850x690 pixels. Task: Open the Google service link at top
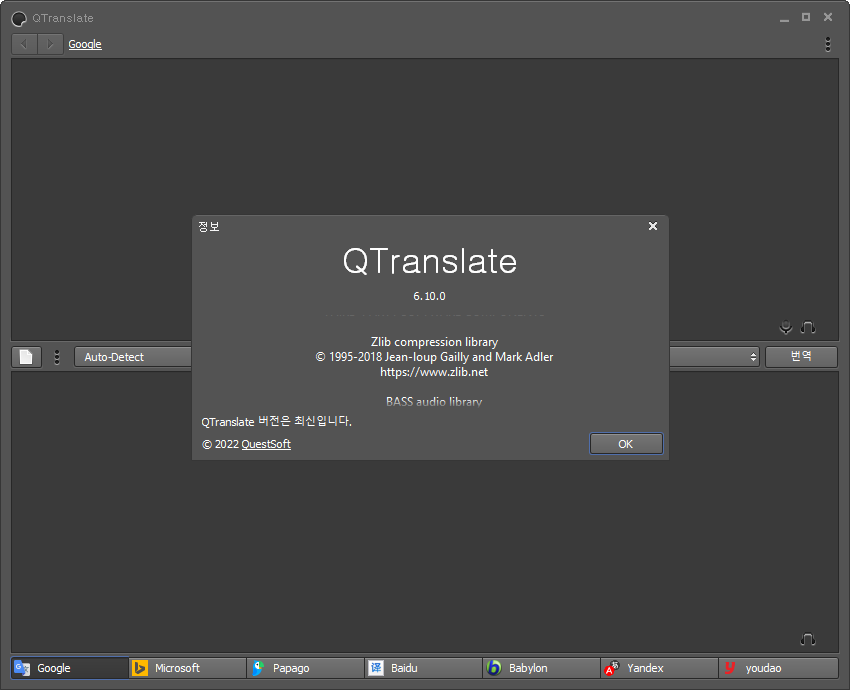click(x=85, y=44)
